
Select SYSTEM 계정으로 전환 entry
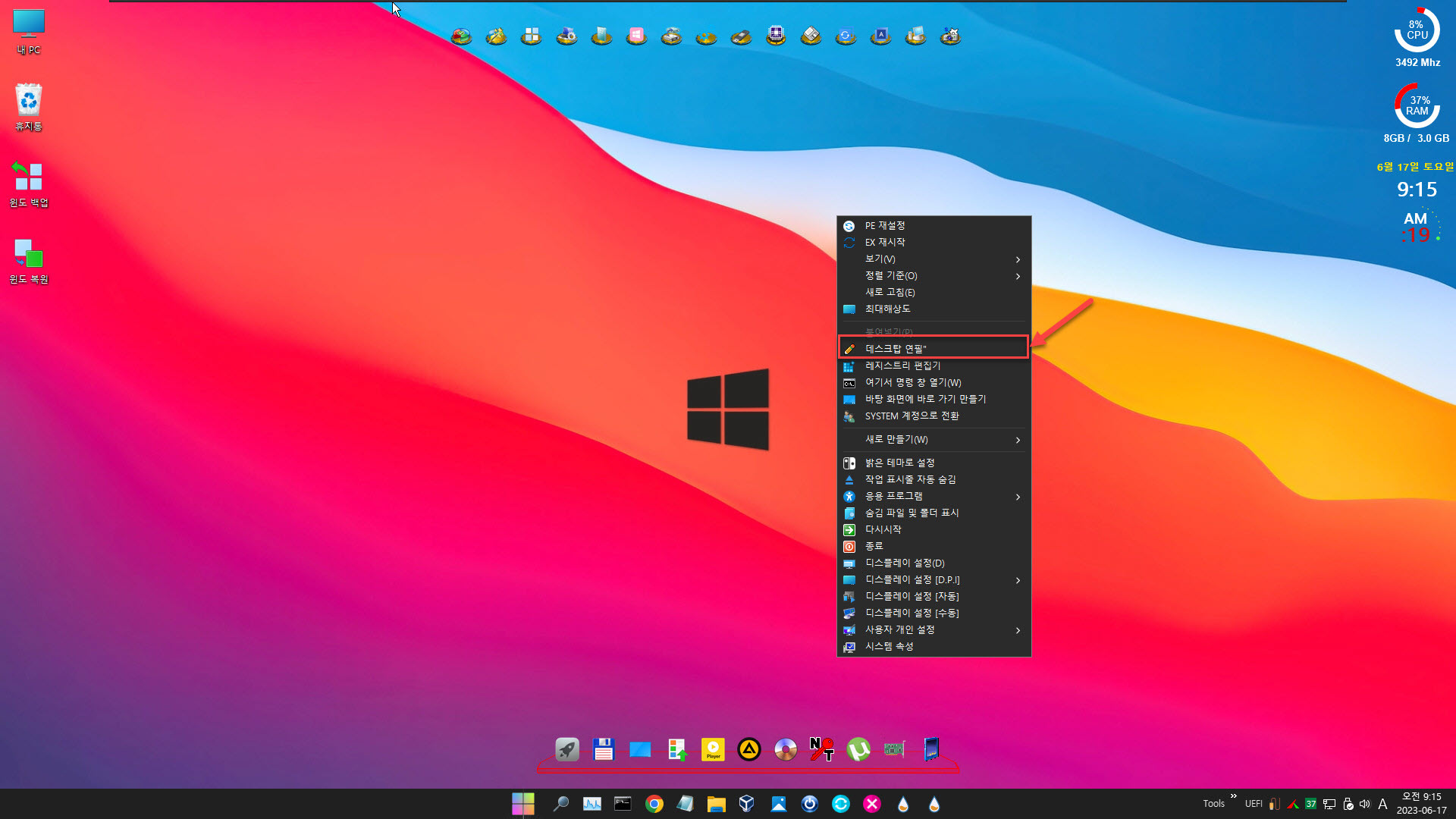[x=934, y=416]
